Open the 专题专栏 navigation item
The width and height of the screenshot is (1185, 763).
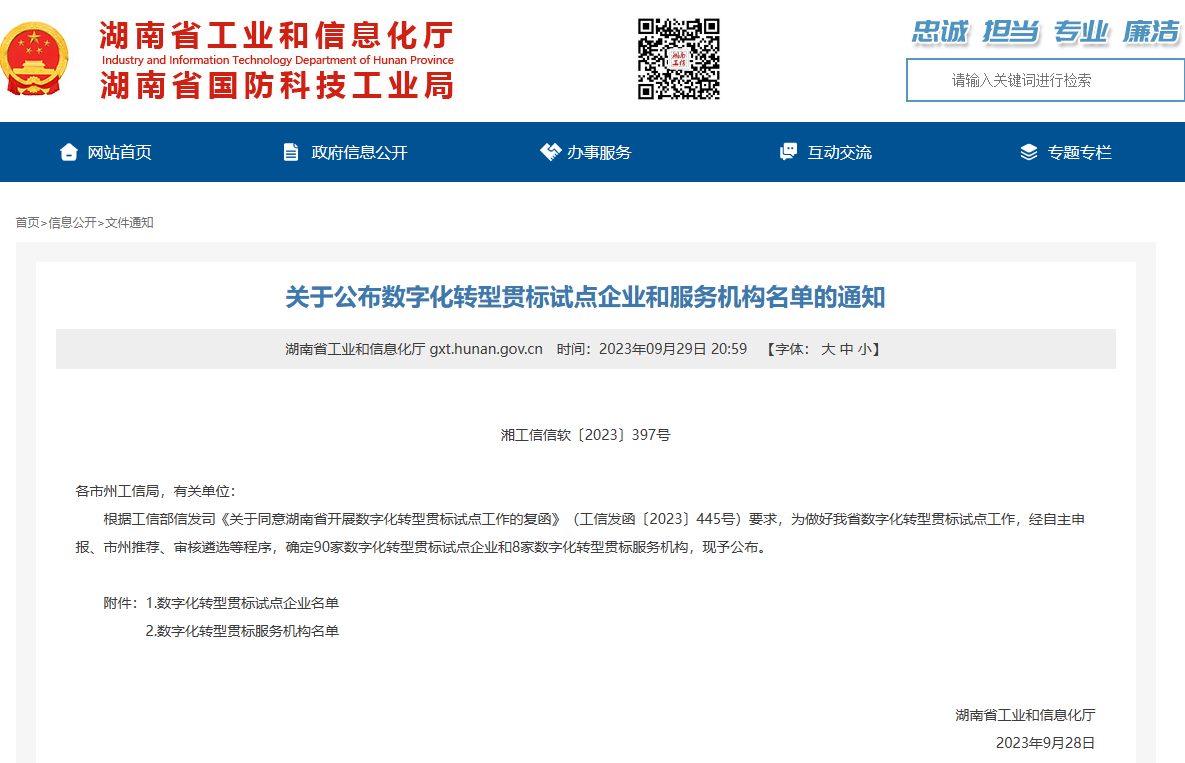coord(1079,152)
